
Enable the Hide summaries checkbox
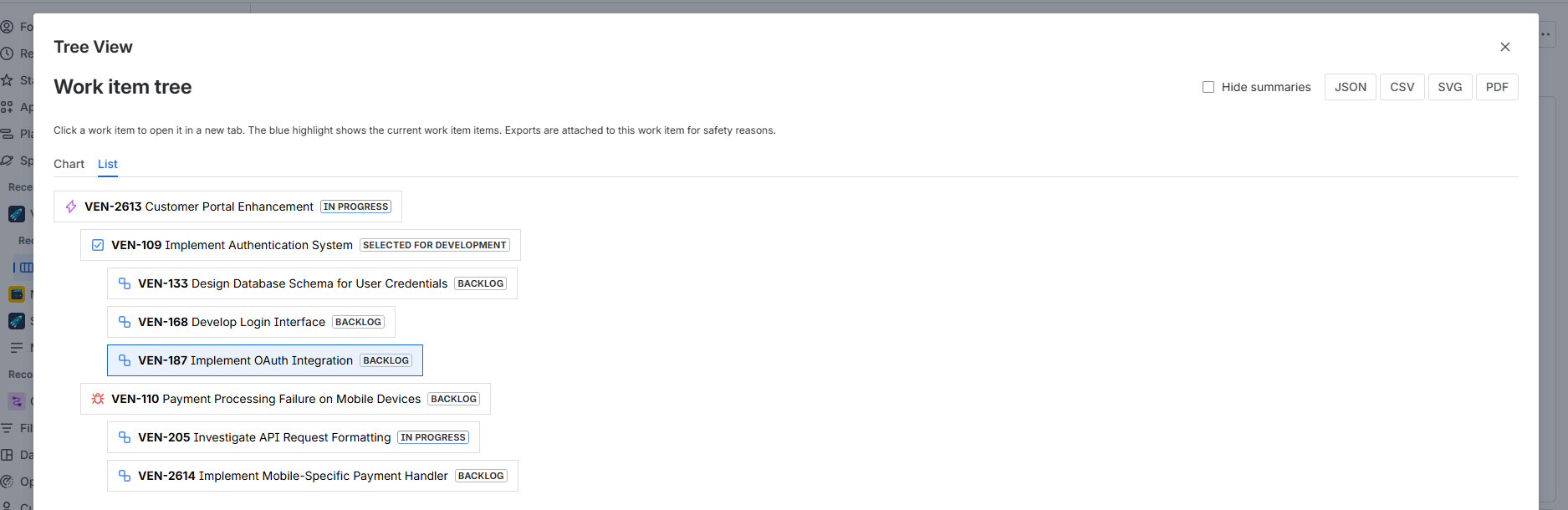click(x=1208, y=87)
